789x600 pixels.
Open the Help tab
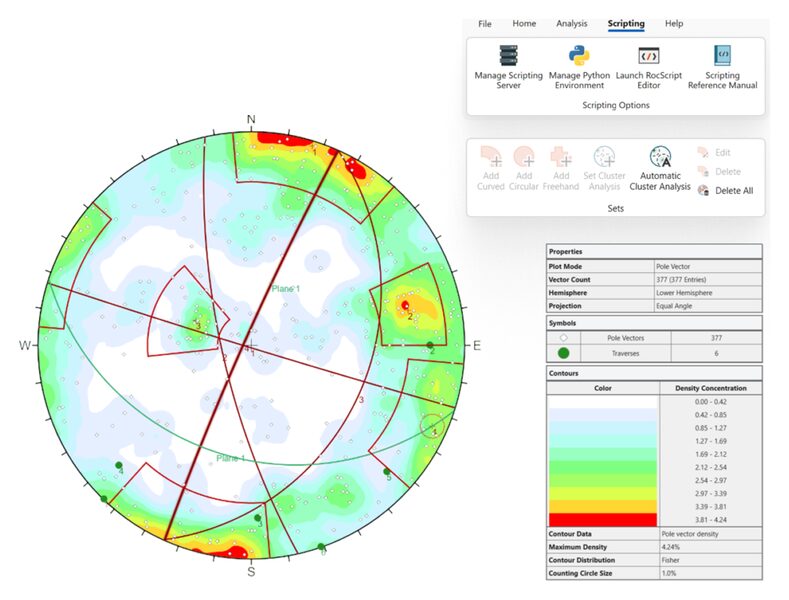tap(674, 24)
